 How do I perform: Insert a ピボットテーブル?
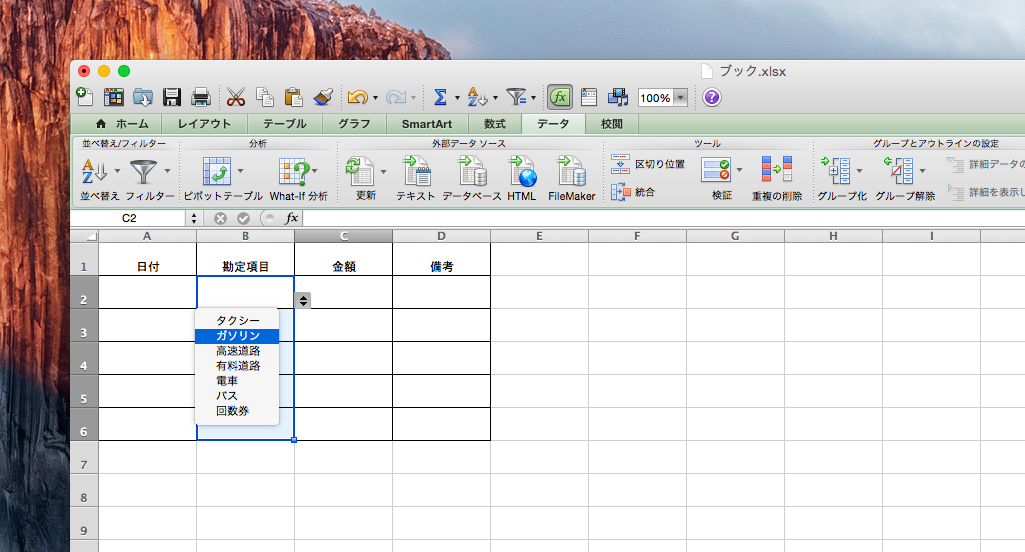(x=216, y=171)
